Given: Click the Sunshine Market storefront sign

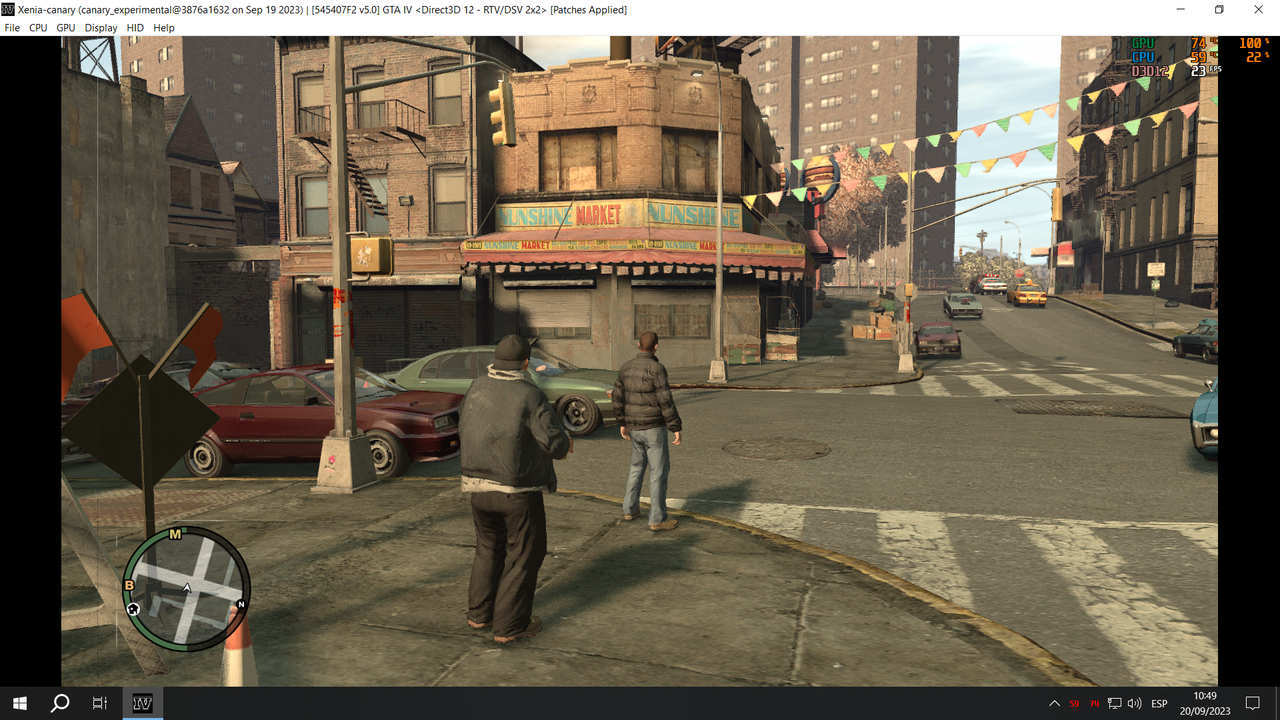Looking at the screenshot, I should (x=619, y=214).
